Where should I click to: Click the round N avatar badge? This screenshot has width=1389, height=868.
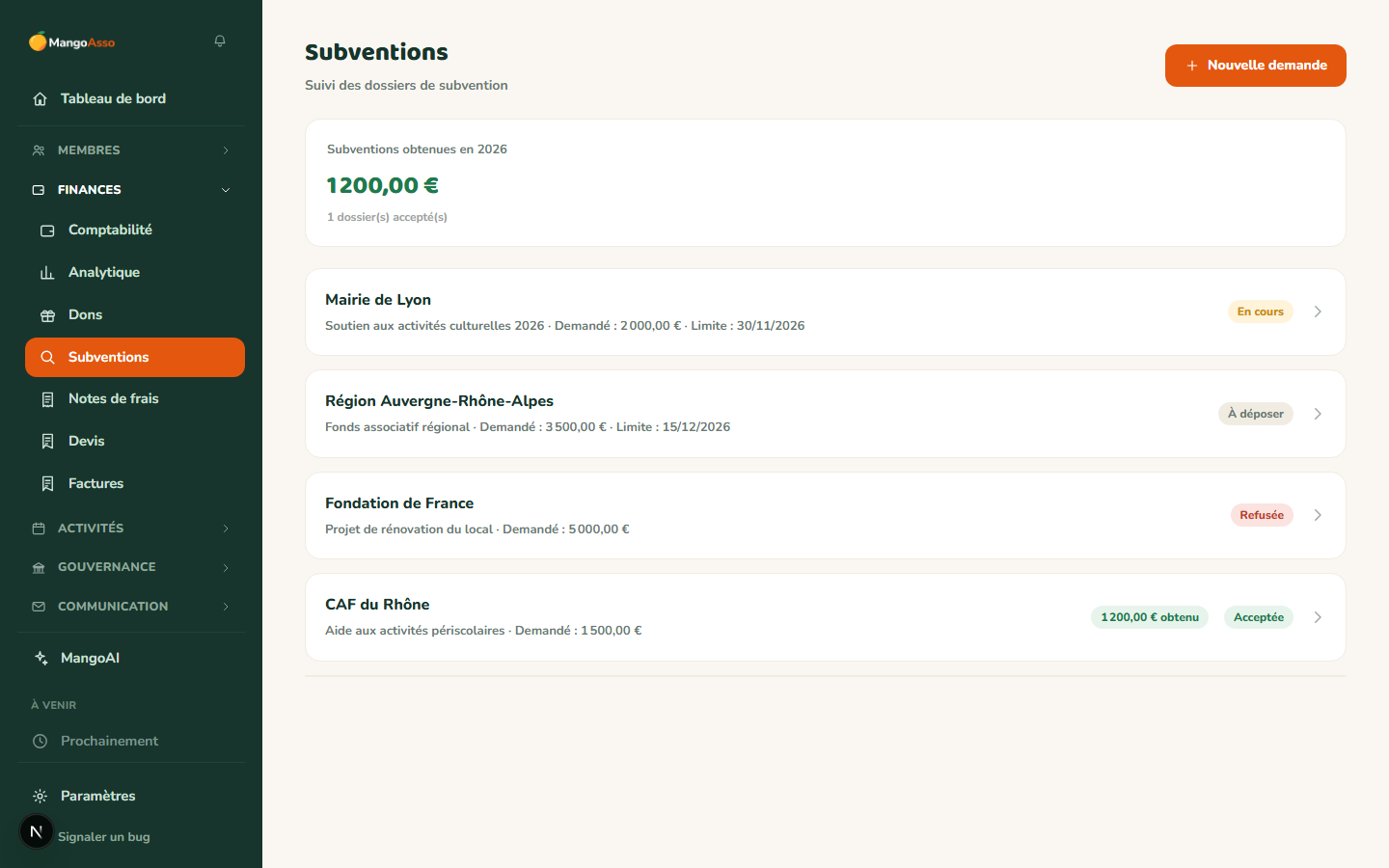click(x=37, y=831)
